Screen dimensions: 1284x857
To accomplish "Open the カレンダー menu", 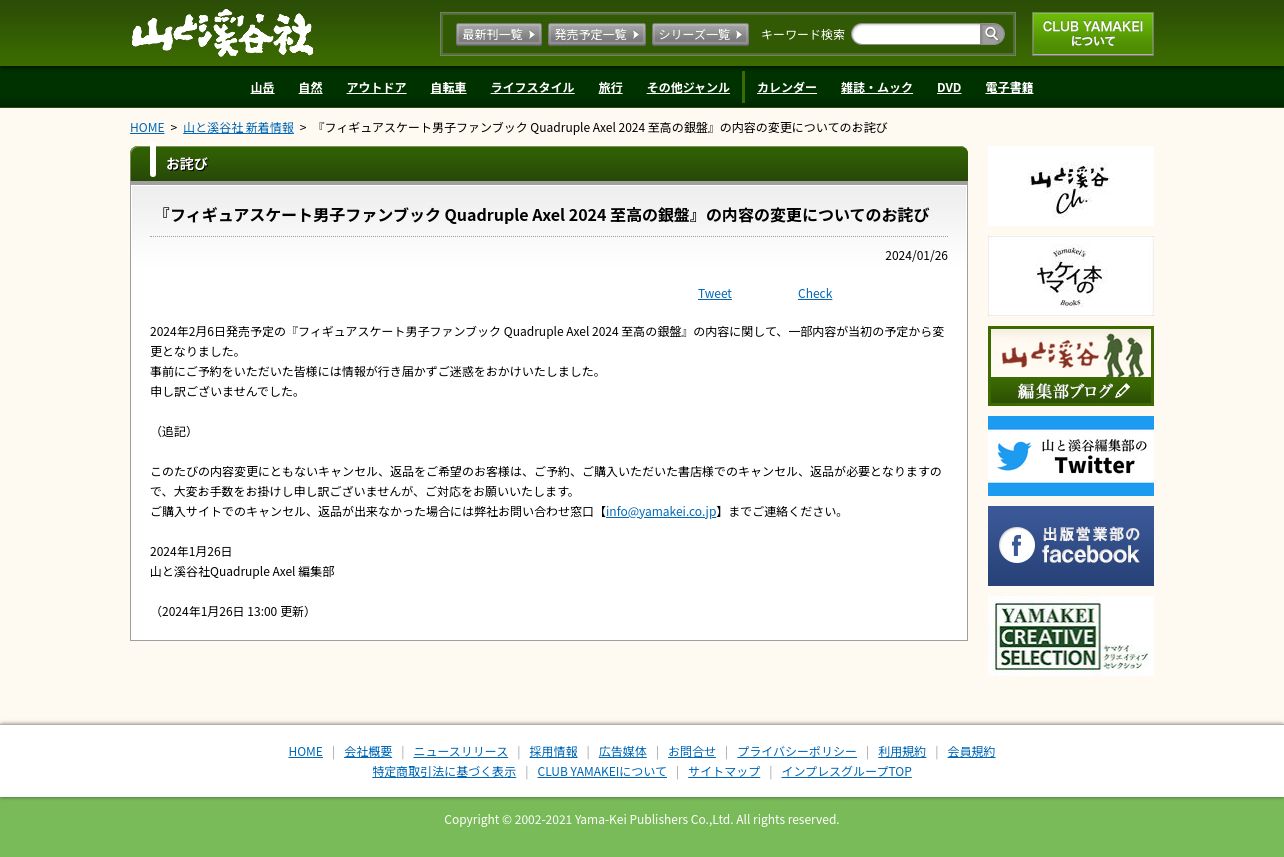I will pos(787,88).
